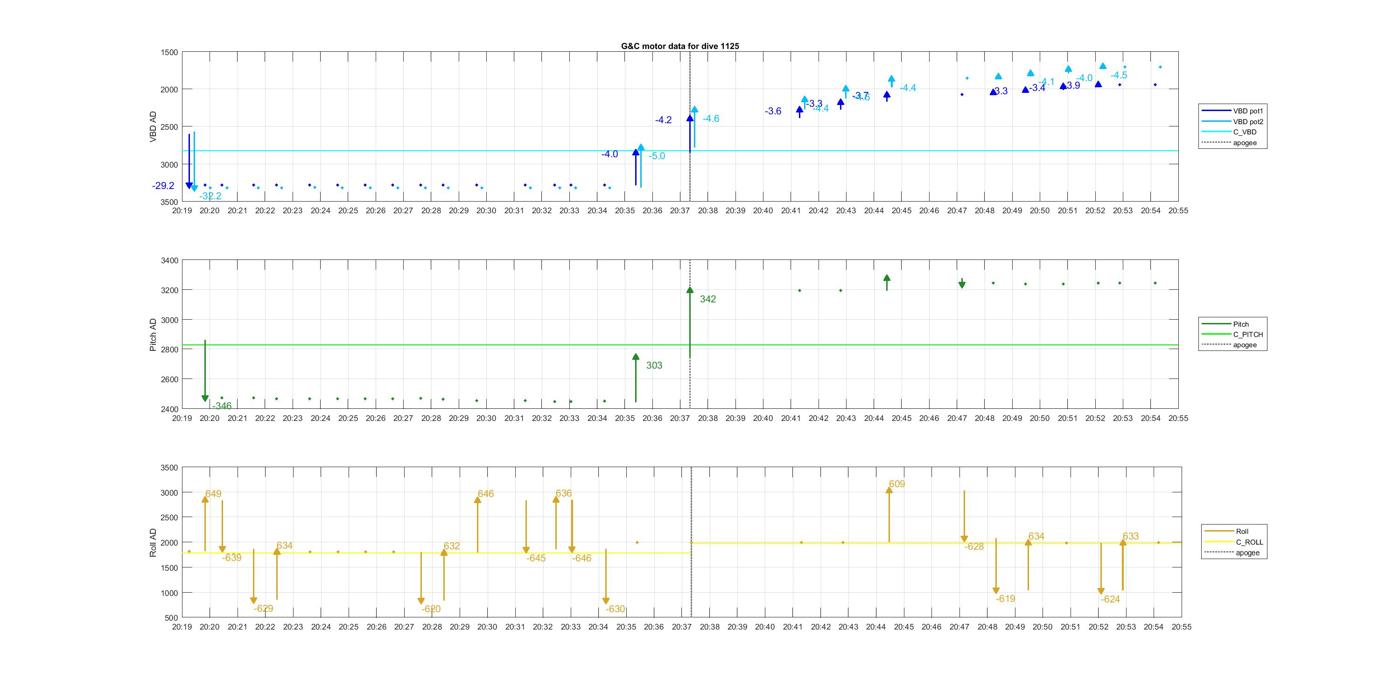
Task: Click the '-32.2' VBD data label
Action: [210, 196]
